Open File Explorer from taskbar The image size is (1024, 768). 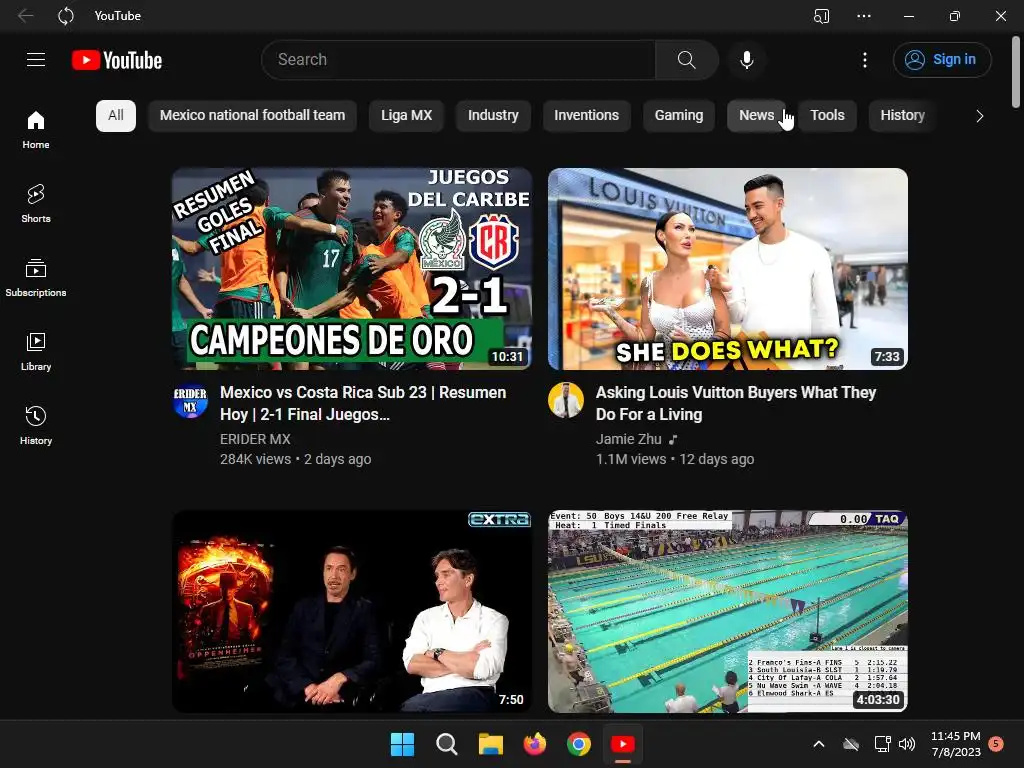[490, 744]
